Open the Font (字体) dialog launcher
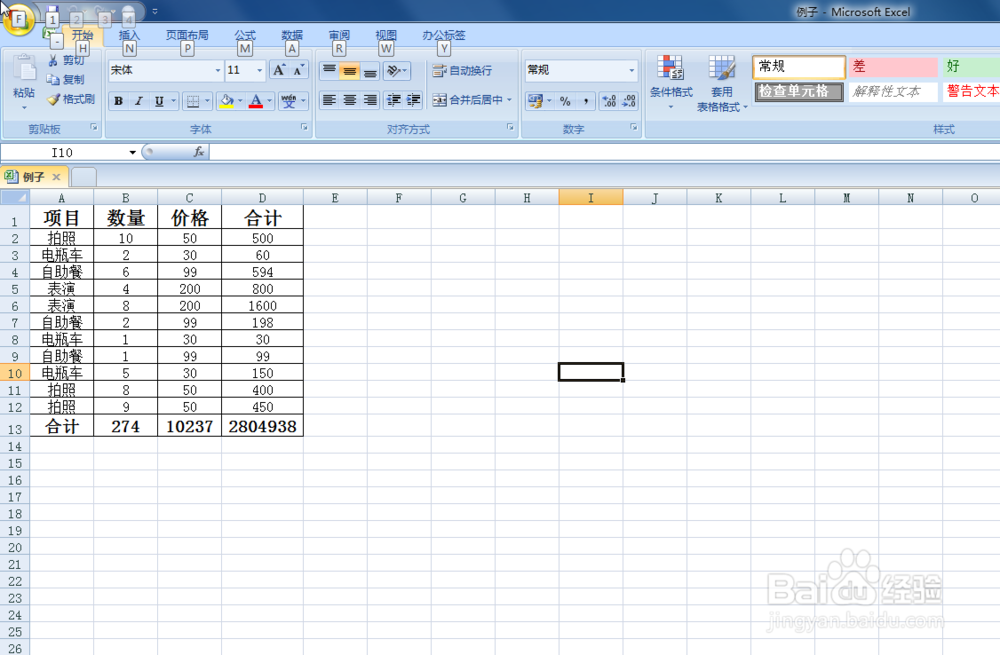 click(x=304, y=128)
